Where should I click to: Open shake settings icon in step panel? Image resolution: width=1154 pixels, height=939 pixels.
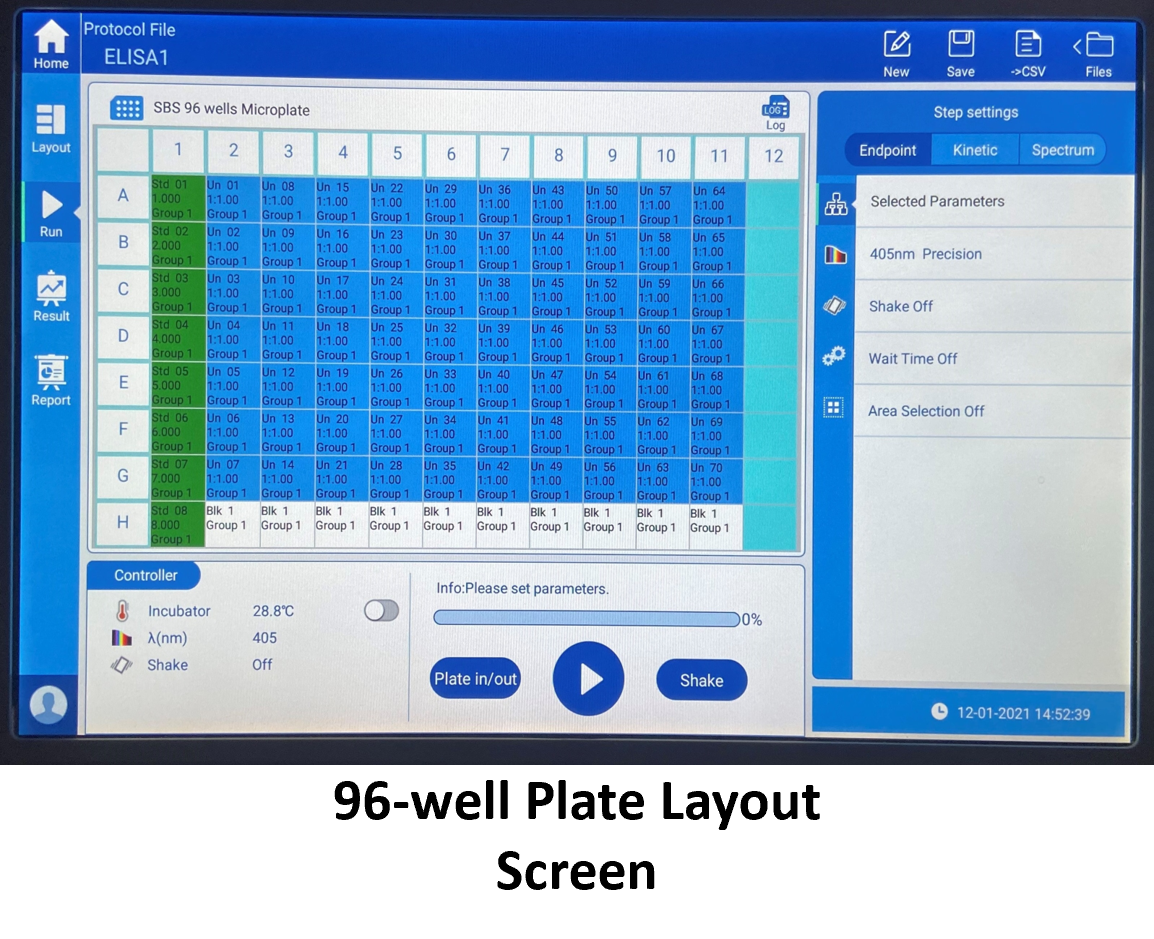pyautogui.click(x=835, y=305)
